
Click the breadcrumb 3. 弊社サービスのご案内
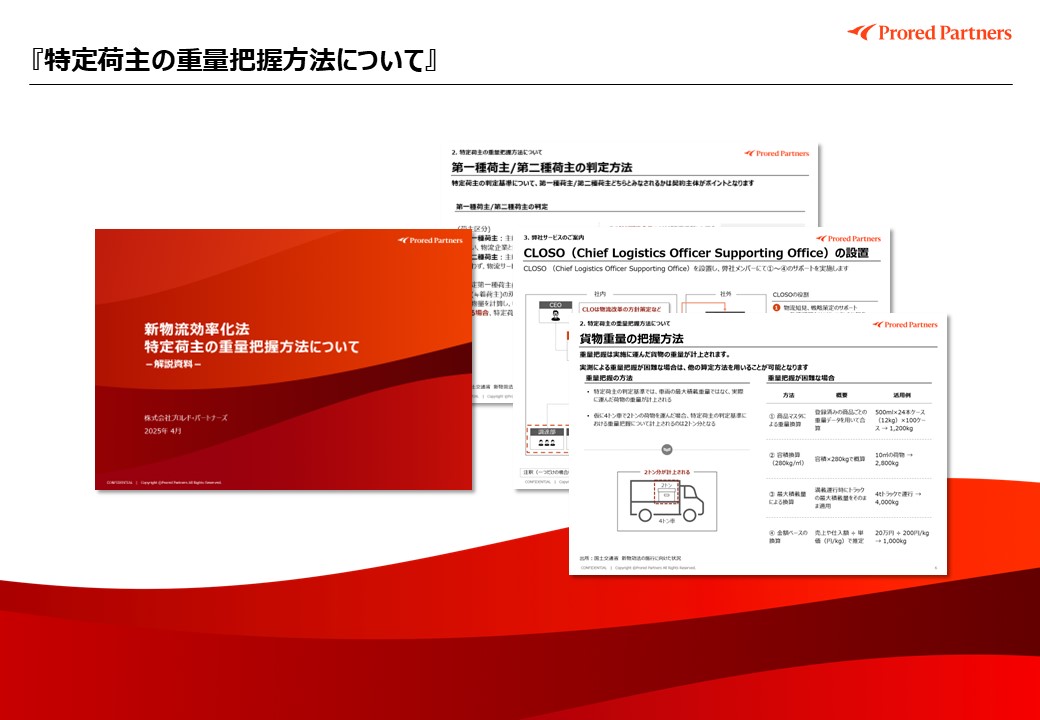coord(554,237)
